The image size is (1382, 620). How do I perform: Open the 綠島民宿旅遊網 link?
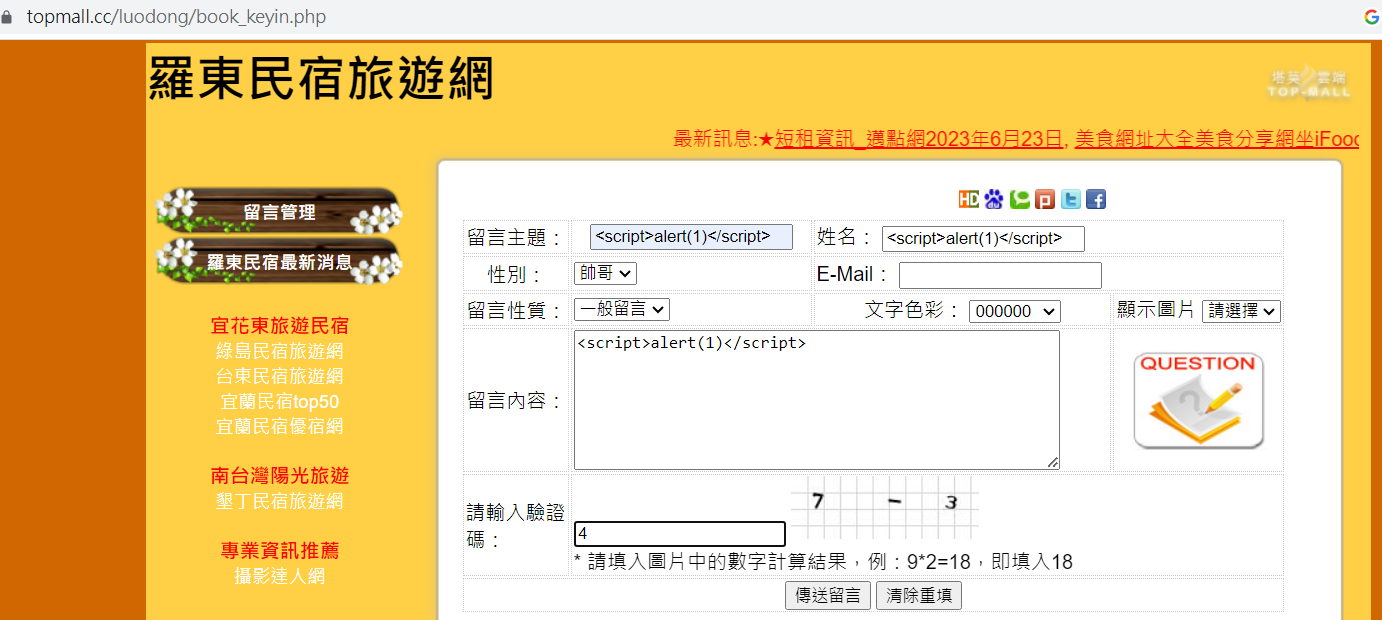[280, 351]
